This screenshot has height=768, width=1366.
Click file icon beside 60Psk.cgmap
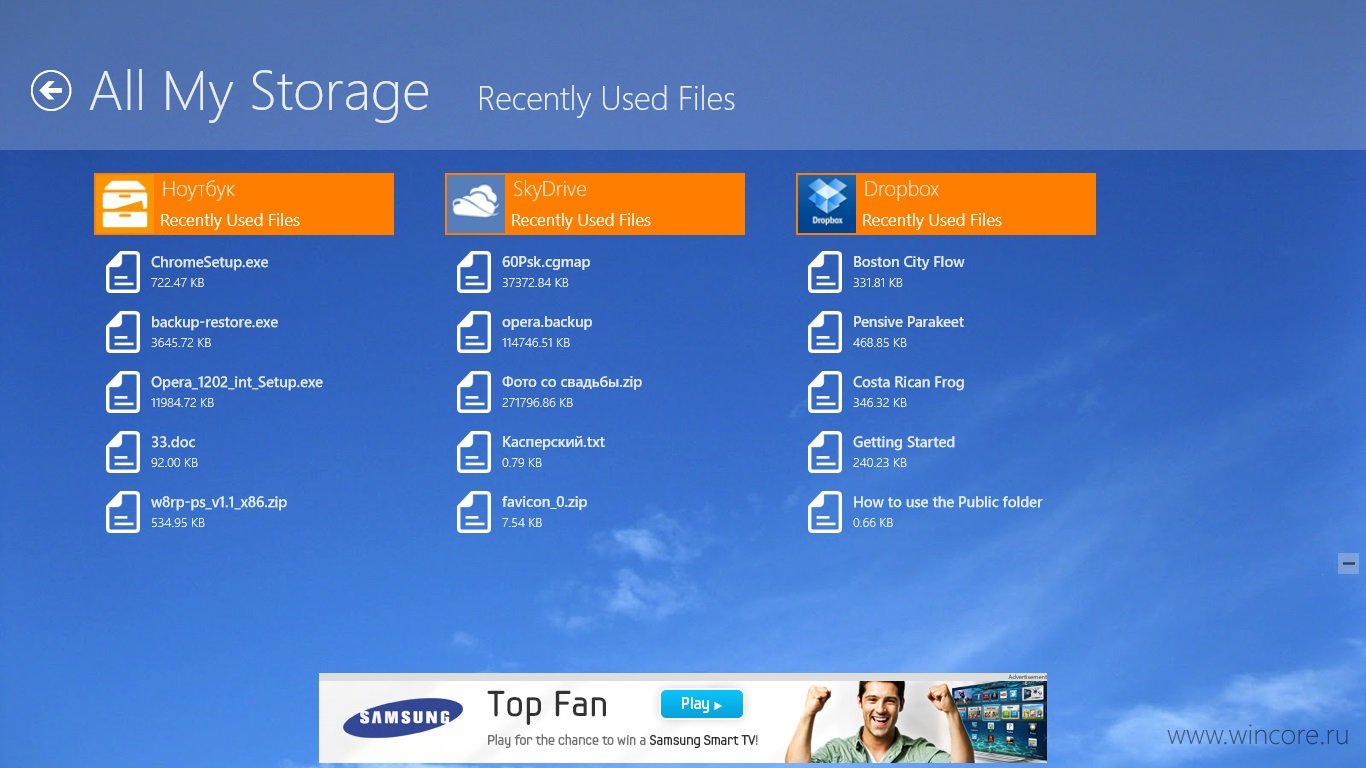pyautogui.click(x=474, y=272)
